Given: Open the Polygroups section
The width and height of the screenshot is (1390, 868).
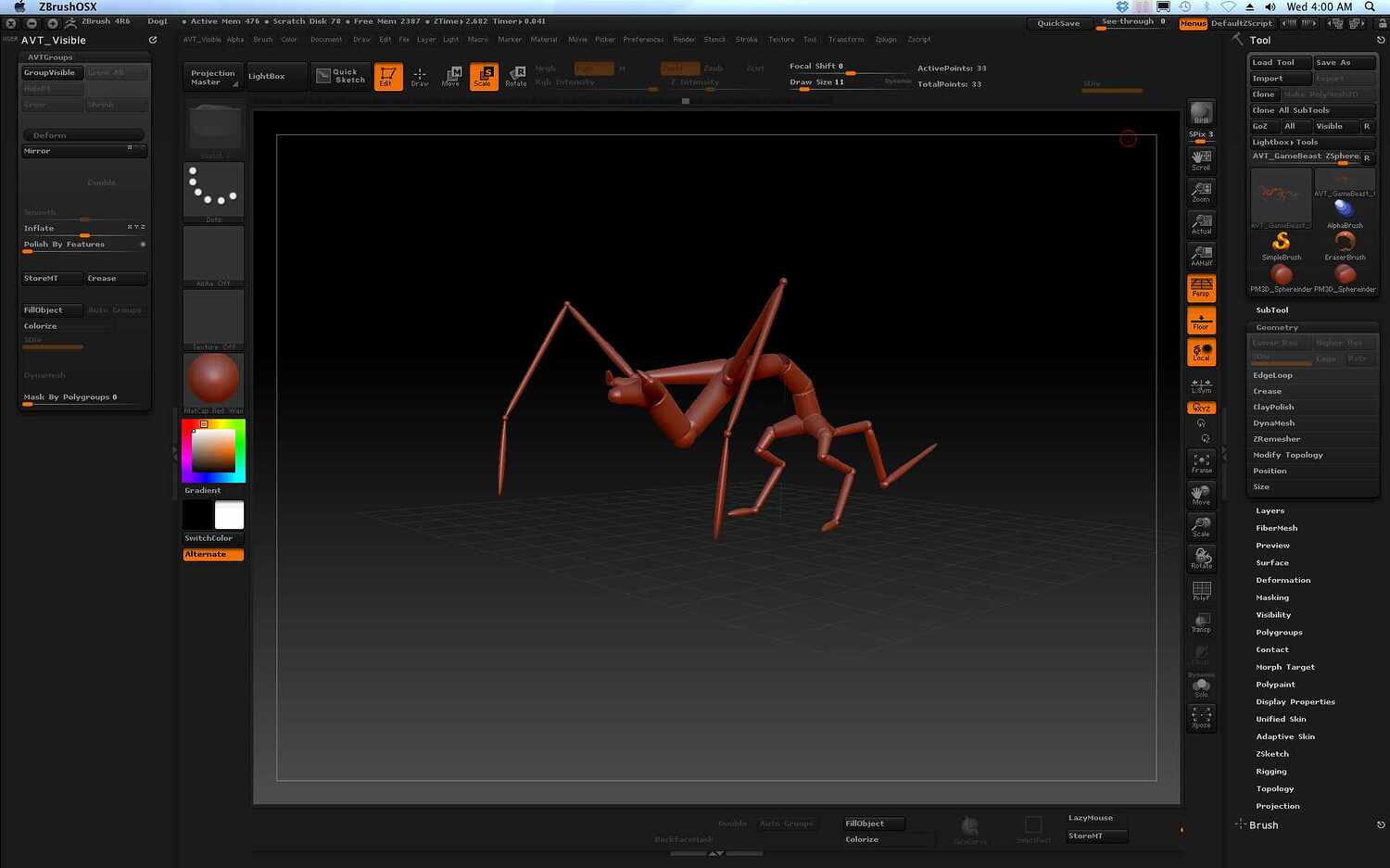Looking at the screenshot, I should 1279,631.
